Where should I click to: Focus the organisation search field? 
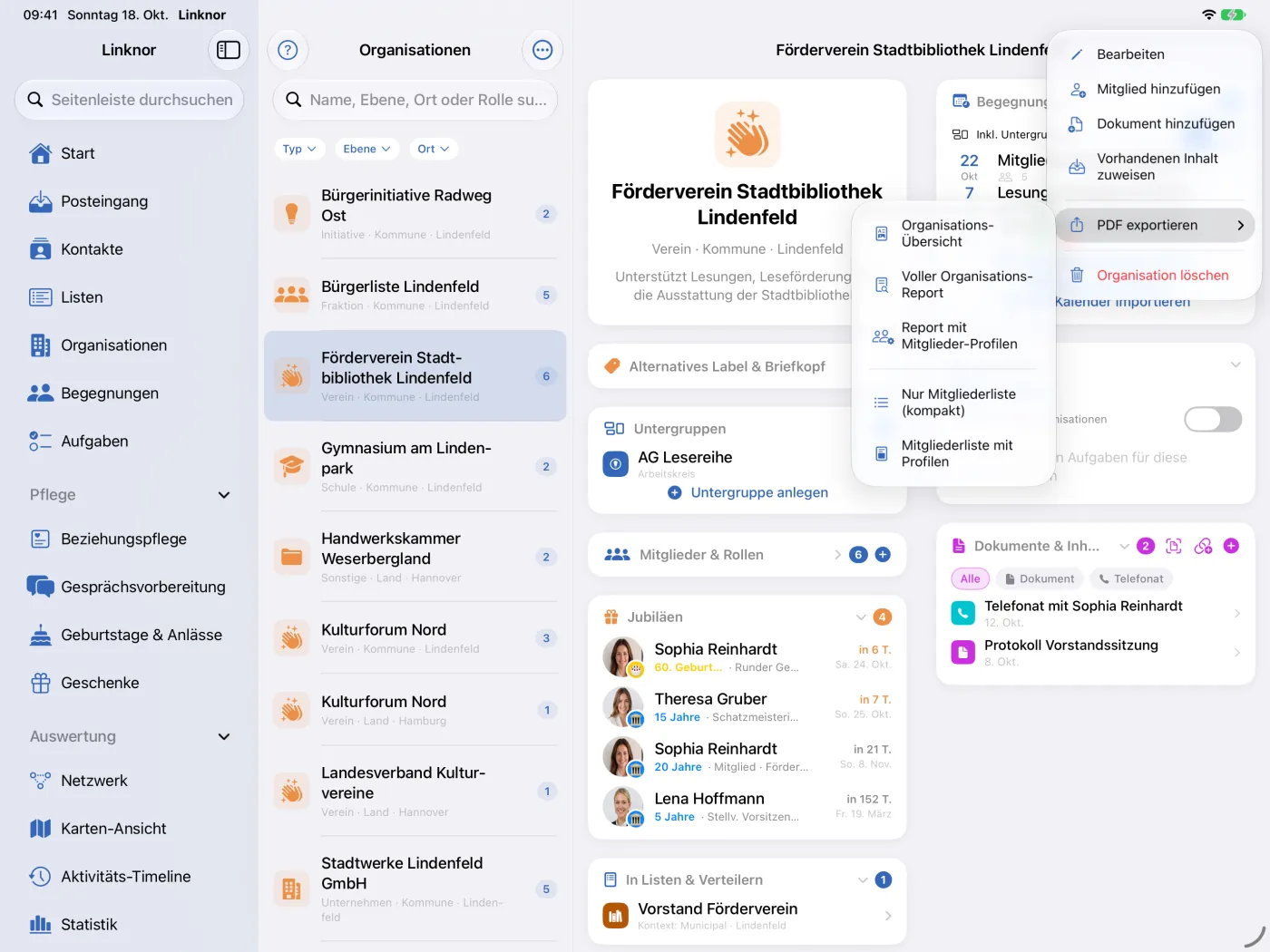tap(415, 100)
